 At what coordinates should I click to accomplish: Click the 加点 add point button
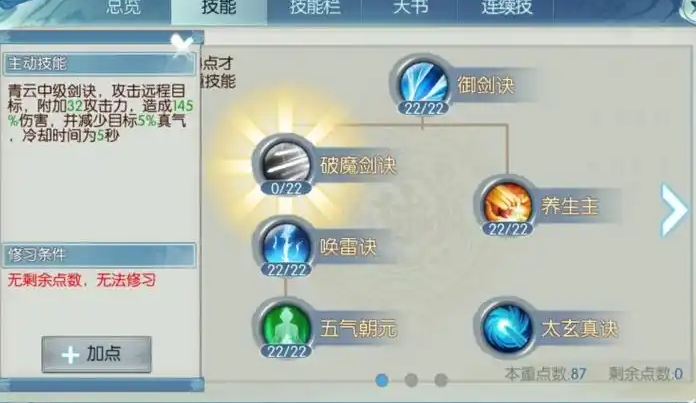click(x=96, y=354)
